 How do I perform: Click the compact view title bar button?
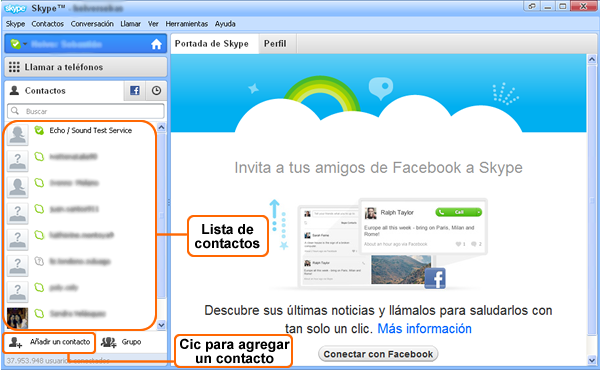click(532, 6)
